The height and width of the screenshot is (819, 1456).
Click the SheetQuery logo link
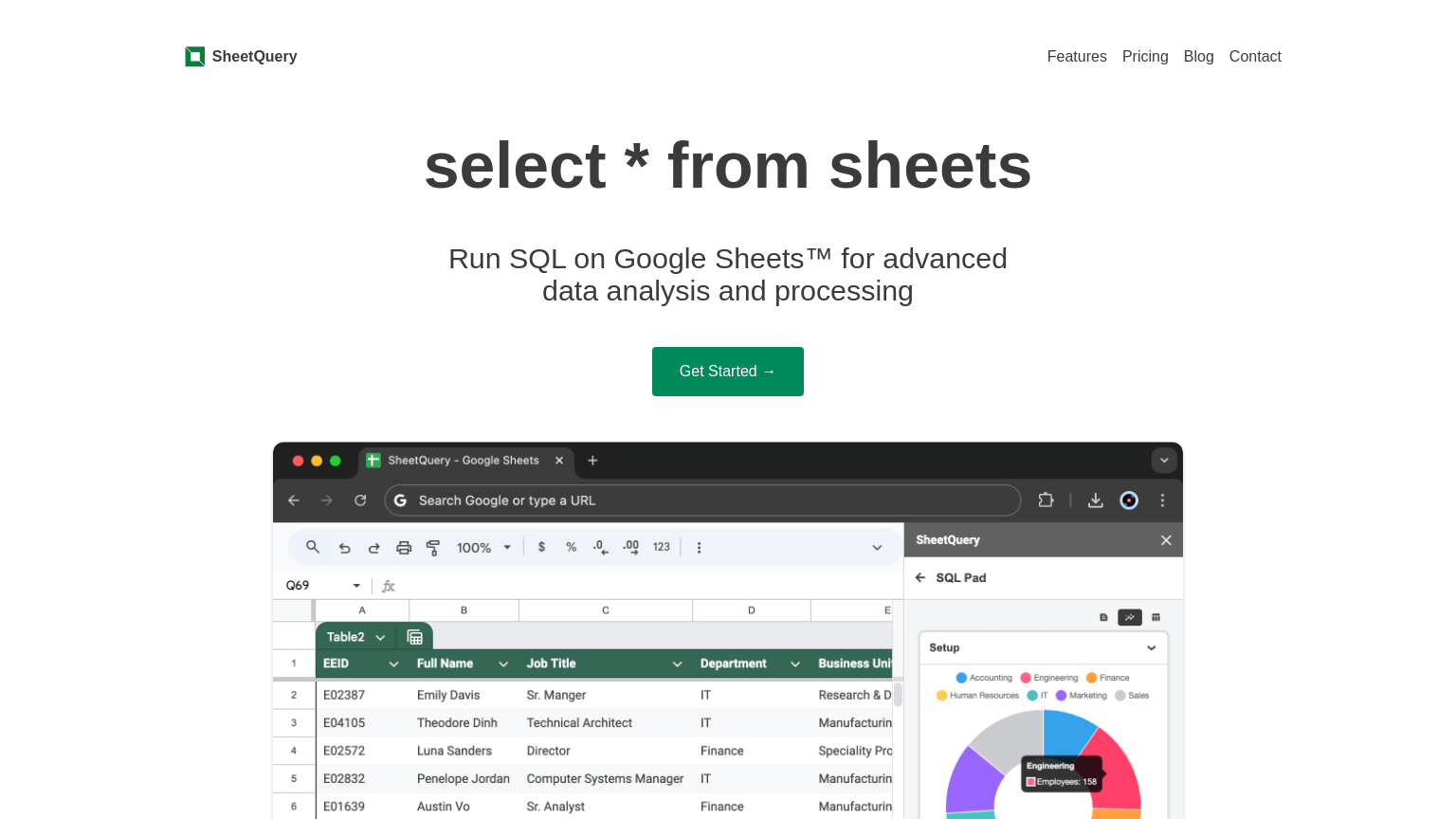tap(241, 57)
